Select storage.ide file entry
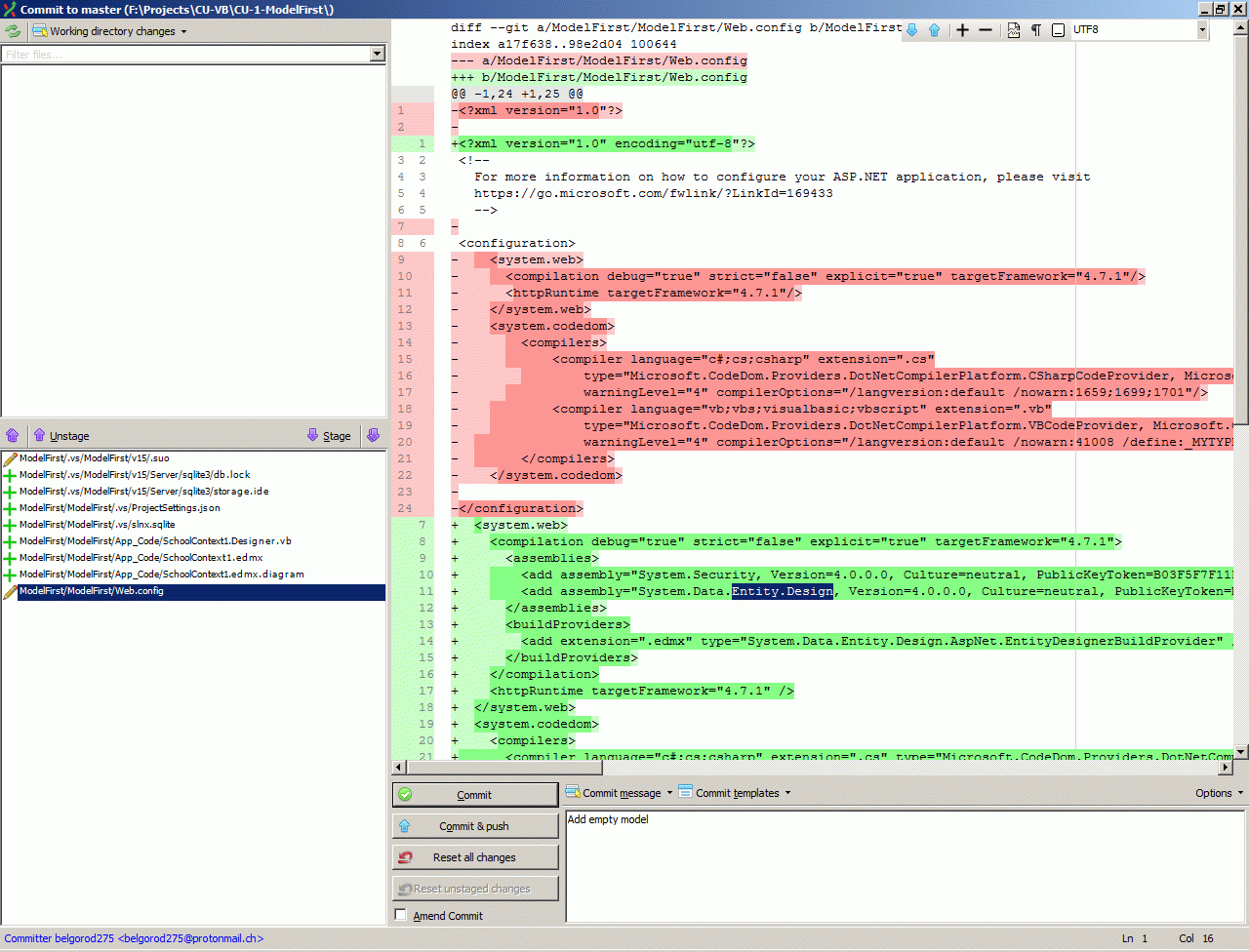This screenshot has height=952, width=1249. 144,492
